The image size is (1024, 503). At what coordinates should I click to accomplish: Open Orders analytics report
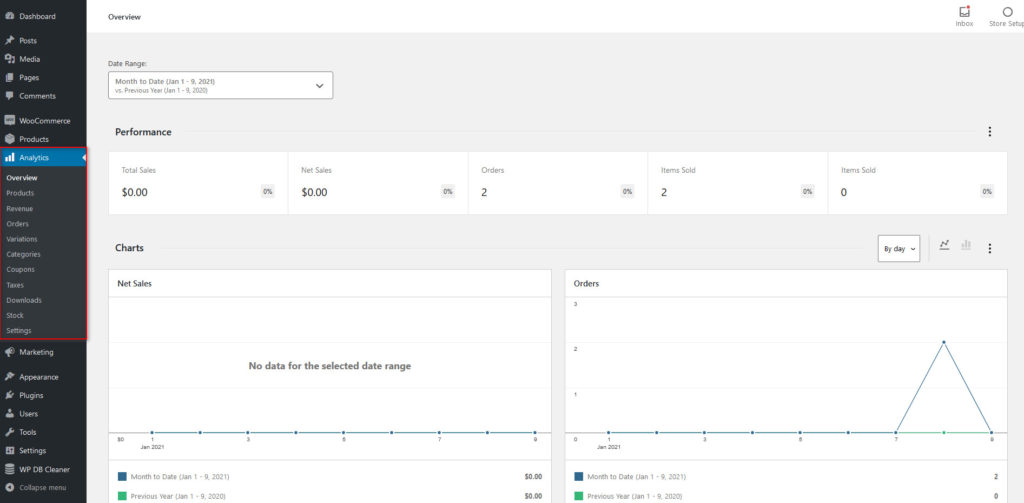coord(18,224)
